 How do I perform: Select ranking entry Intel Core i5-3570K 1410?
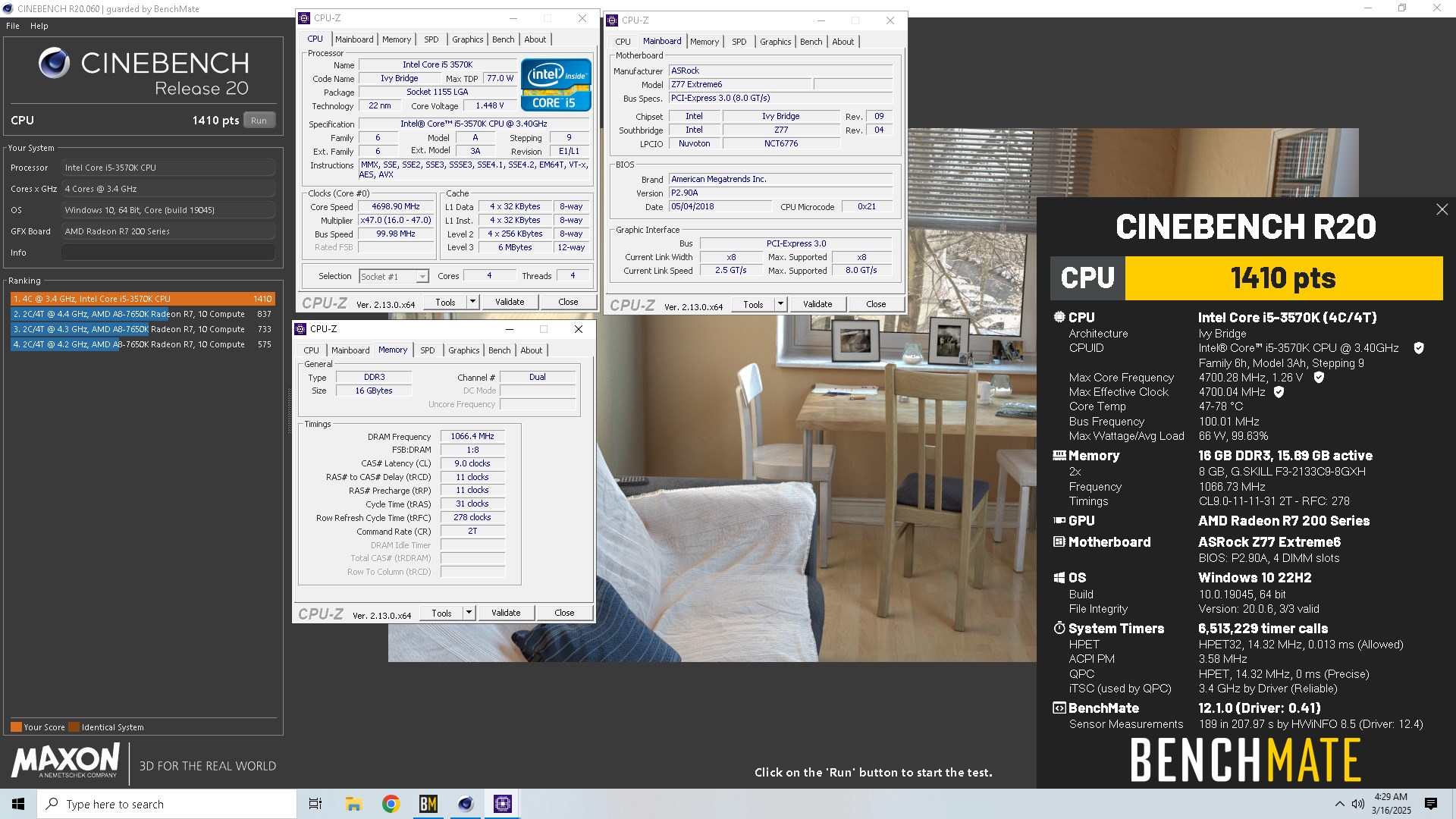click(143, 299)
